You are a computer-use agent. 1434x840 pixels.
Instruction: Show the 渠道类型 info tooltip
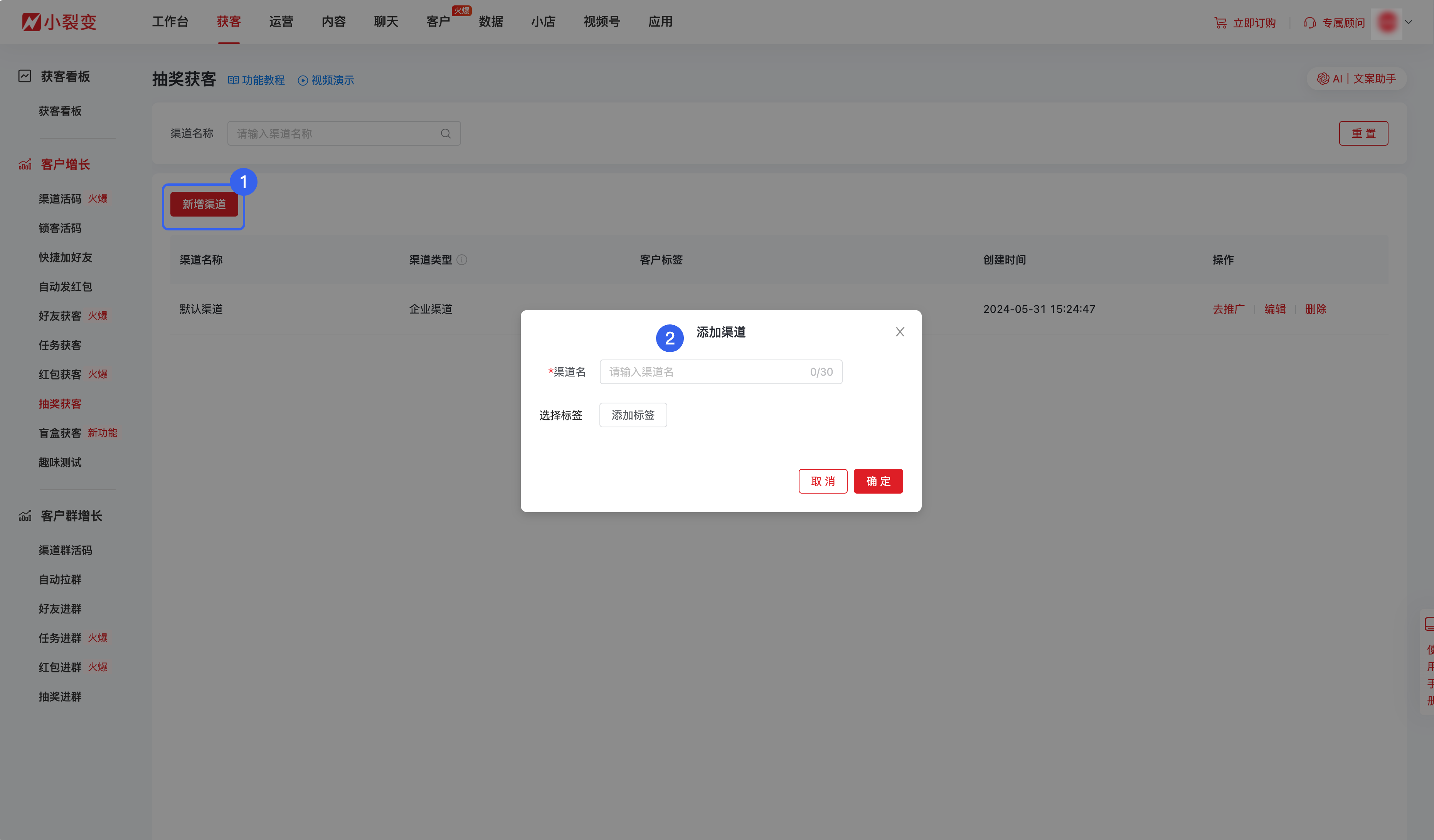462,260
